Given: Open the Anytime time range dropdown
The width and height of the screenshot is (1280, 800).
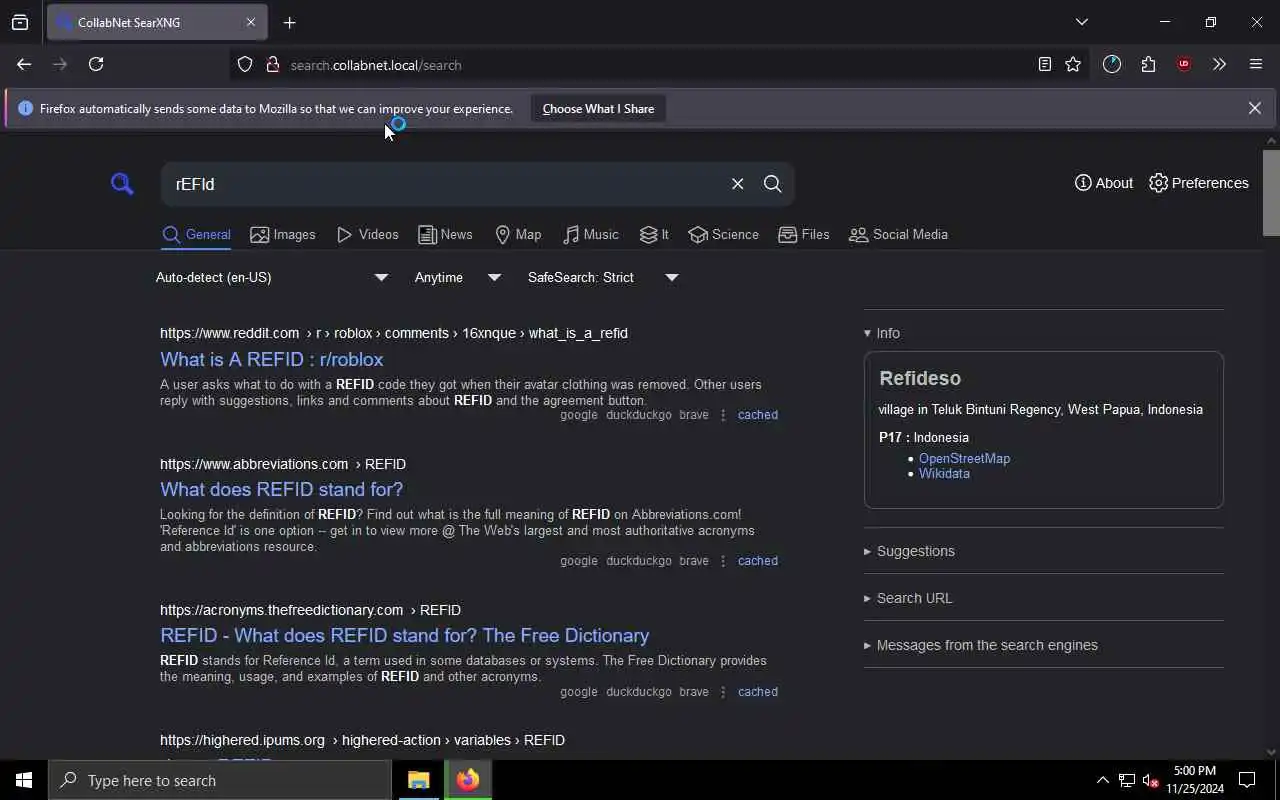Looking at the screenshot, I should point(457,277).
